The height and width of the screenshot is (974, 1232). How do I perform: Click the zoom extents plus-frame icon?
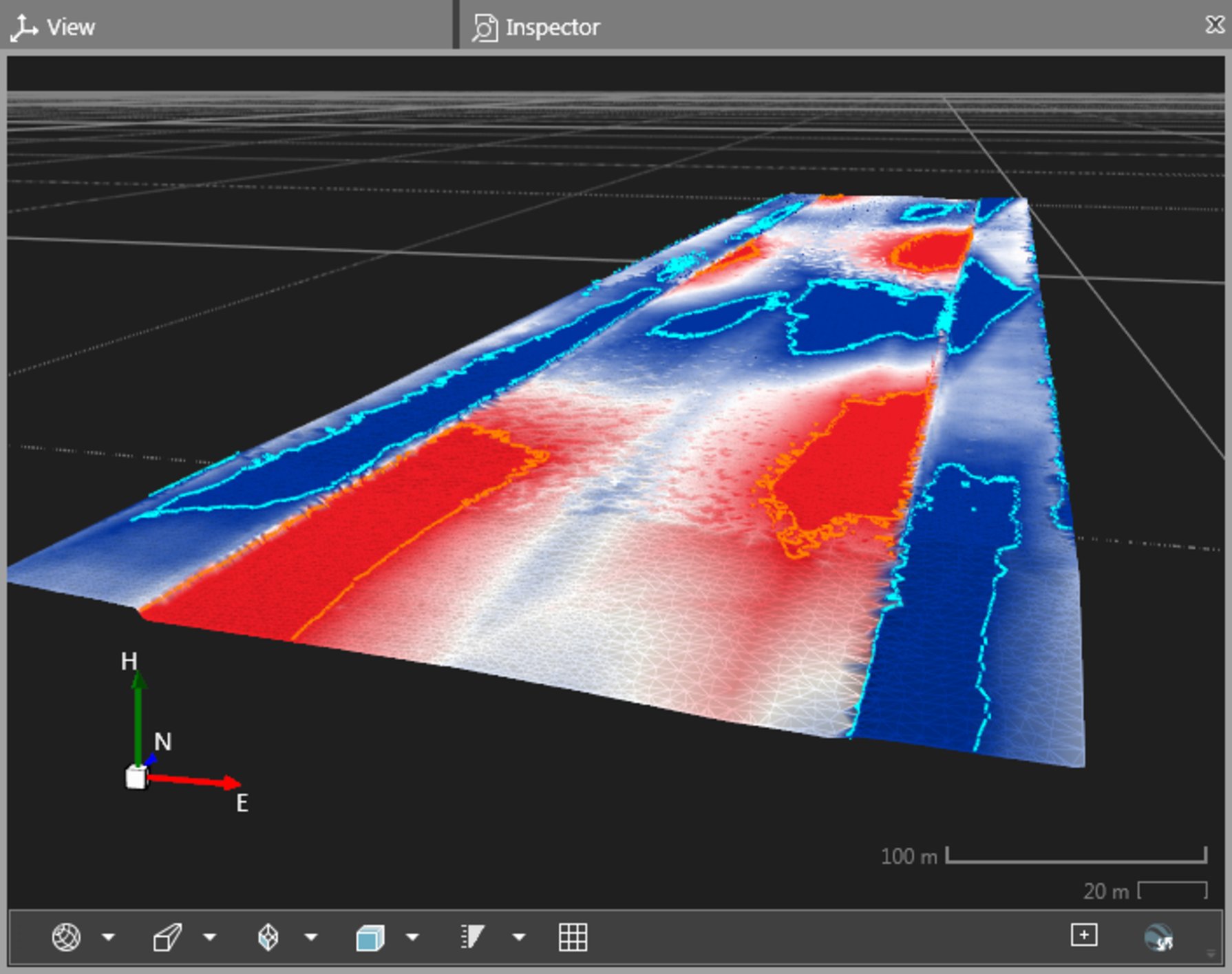1084,935
